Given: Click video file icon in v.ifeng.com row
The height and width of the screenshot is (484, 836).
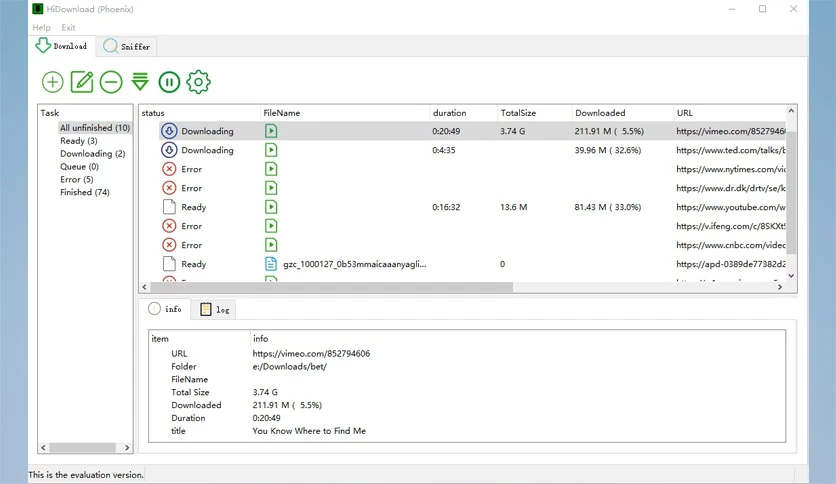Looking at the screenshot, I should click(x=271, y=226).
